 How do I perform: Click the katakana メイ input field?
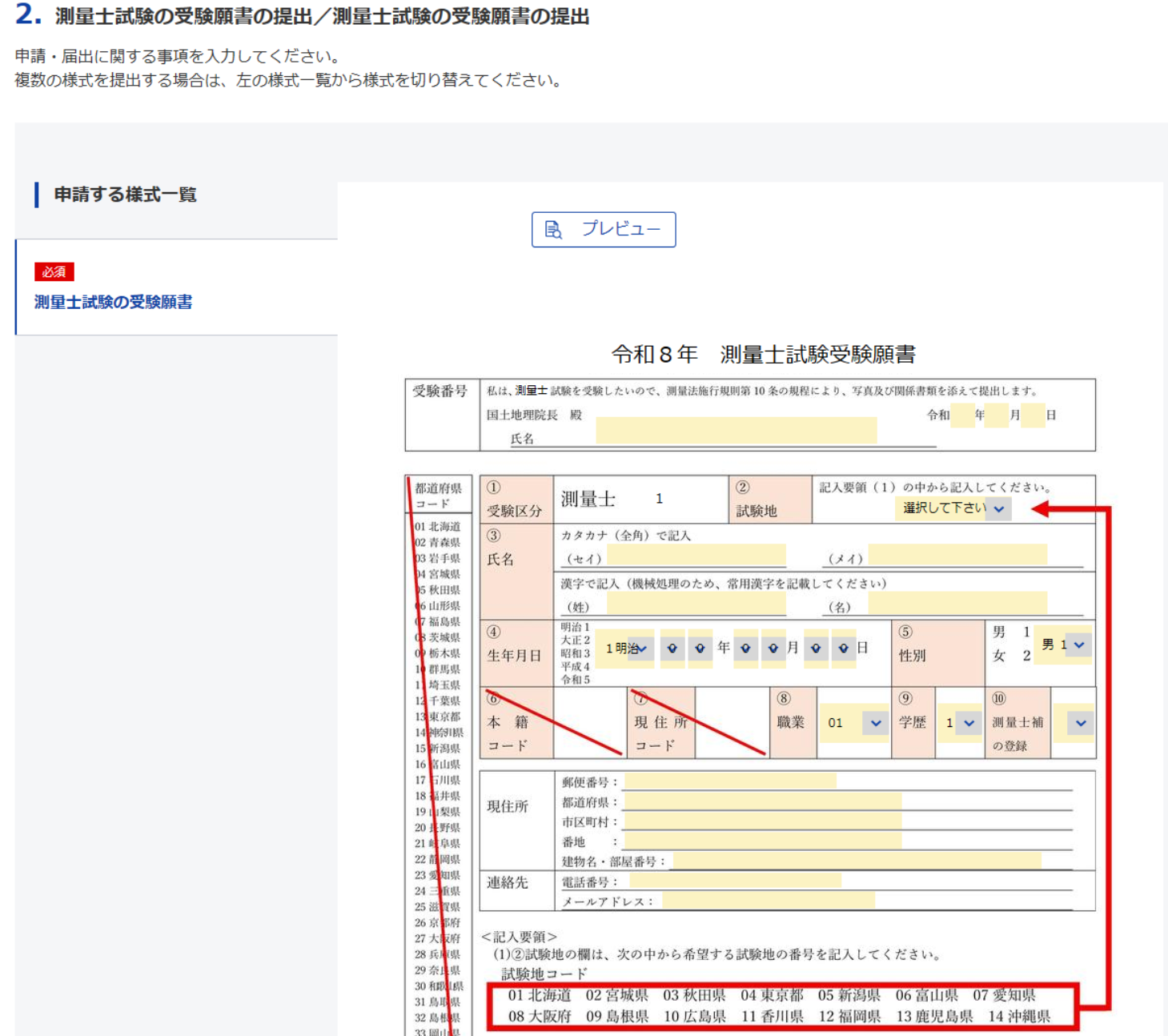957,555
